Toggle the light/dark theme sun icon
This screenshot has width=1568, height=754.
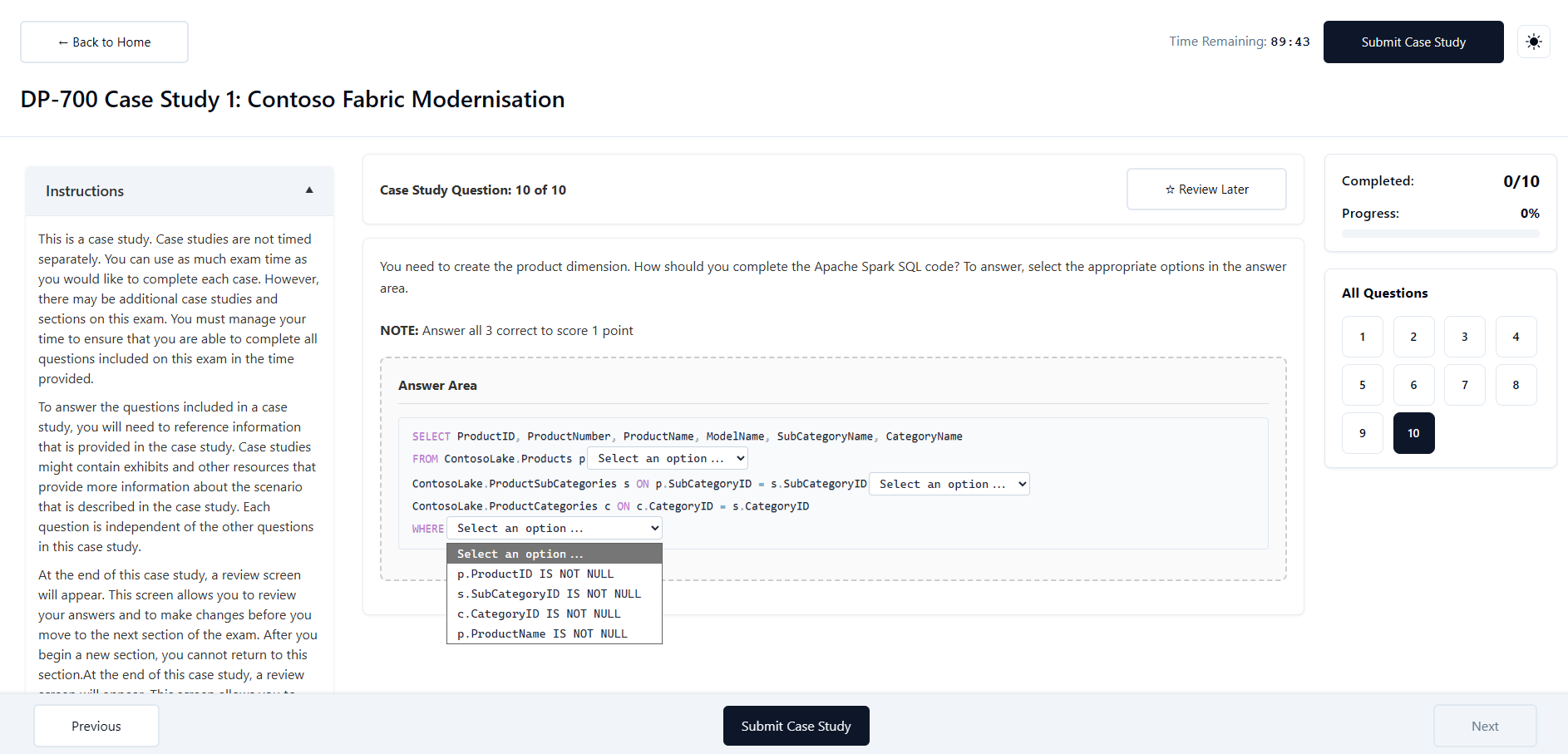pos(1533,42)
